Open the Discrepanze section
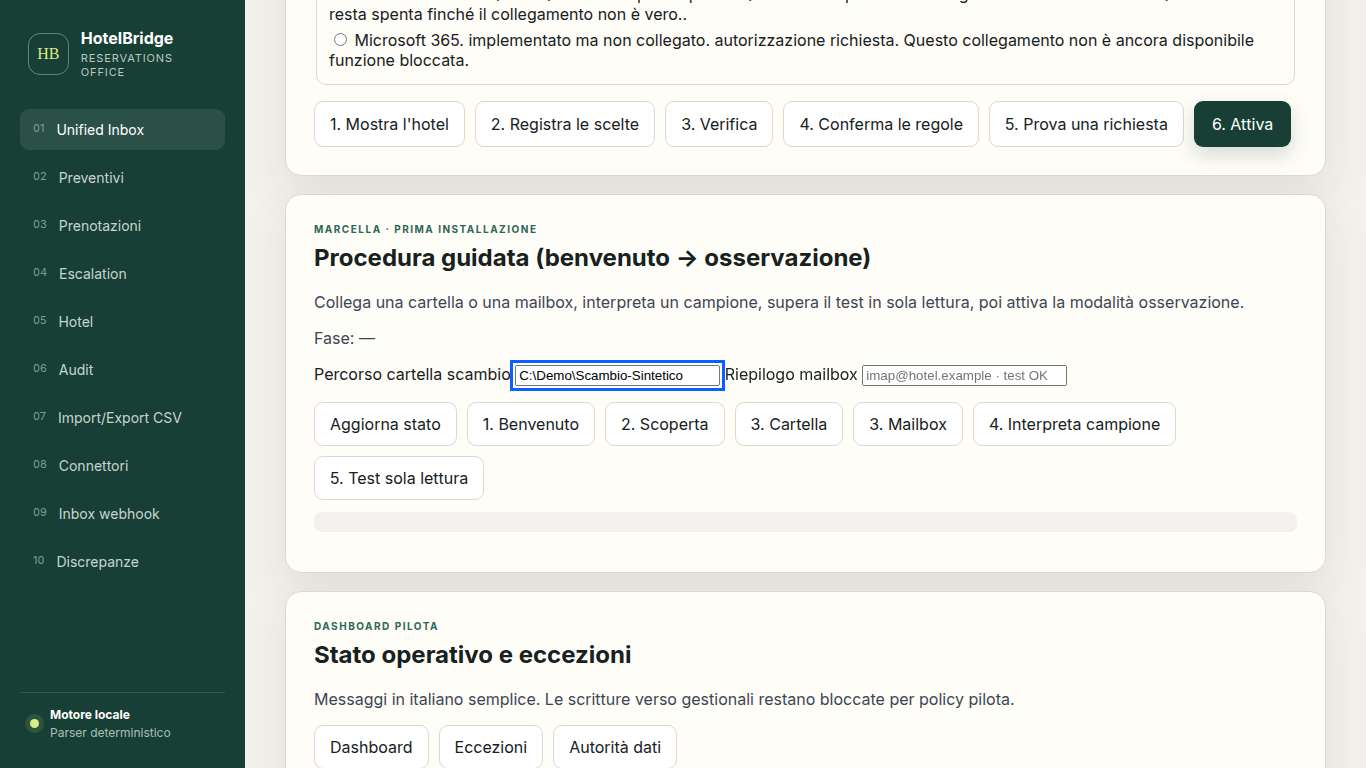 click(x=122, y=562)
